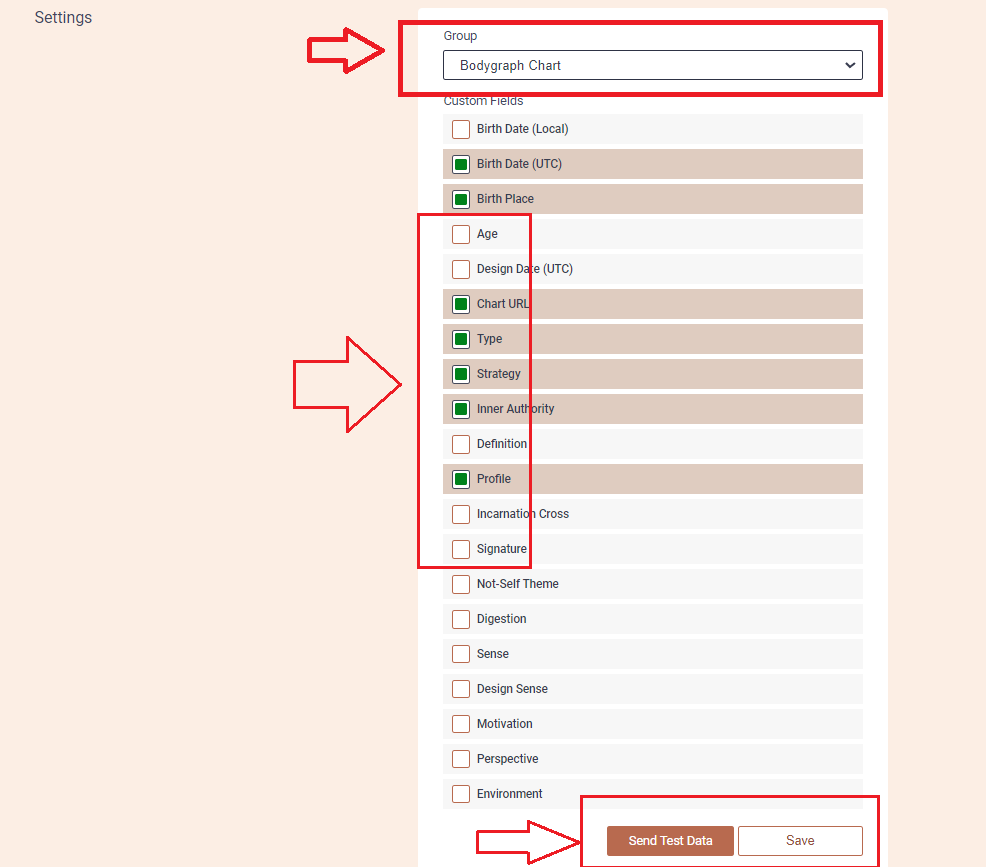986x867 pixels.
Task: Uncheck the Type checkbox
Action: pyautogui.click(x=461, y=340)
